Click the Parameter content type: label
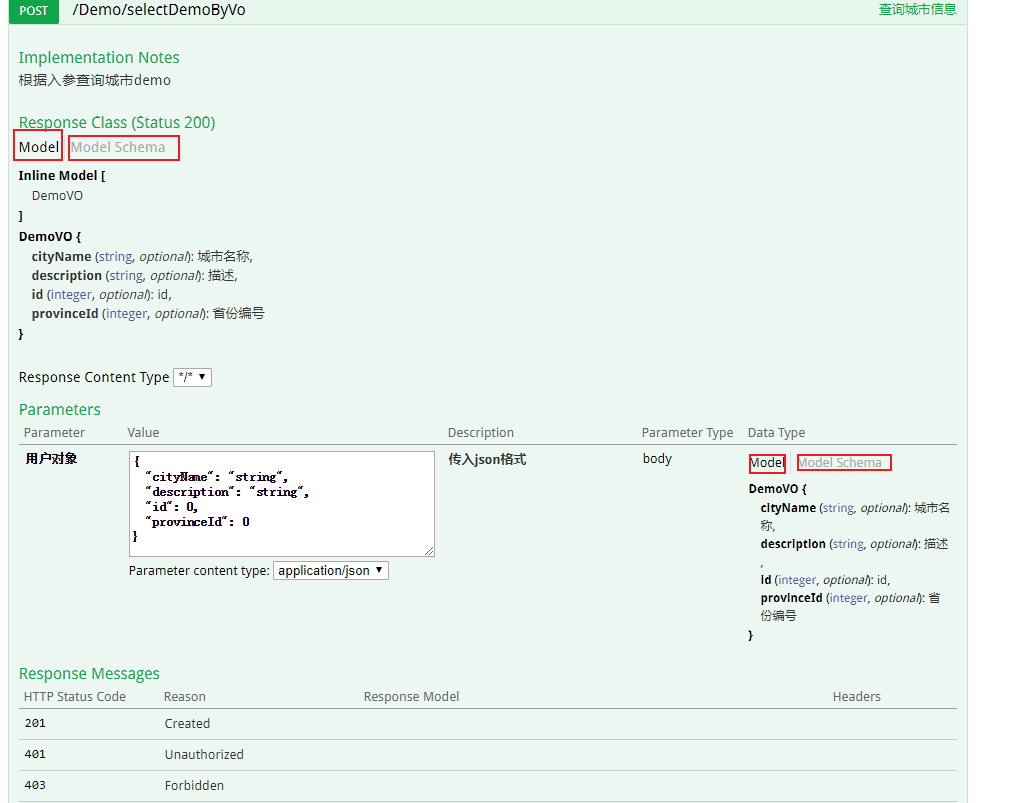The height and width of the screenshot is (803, 1030). [199, 570]
